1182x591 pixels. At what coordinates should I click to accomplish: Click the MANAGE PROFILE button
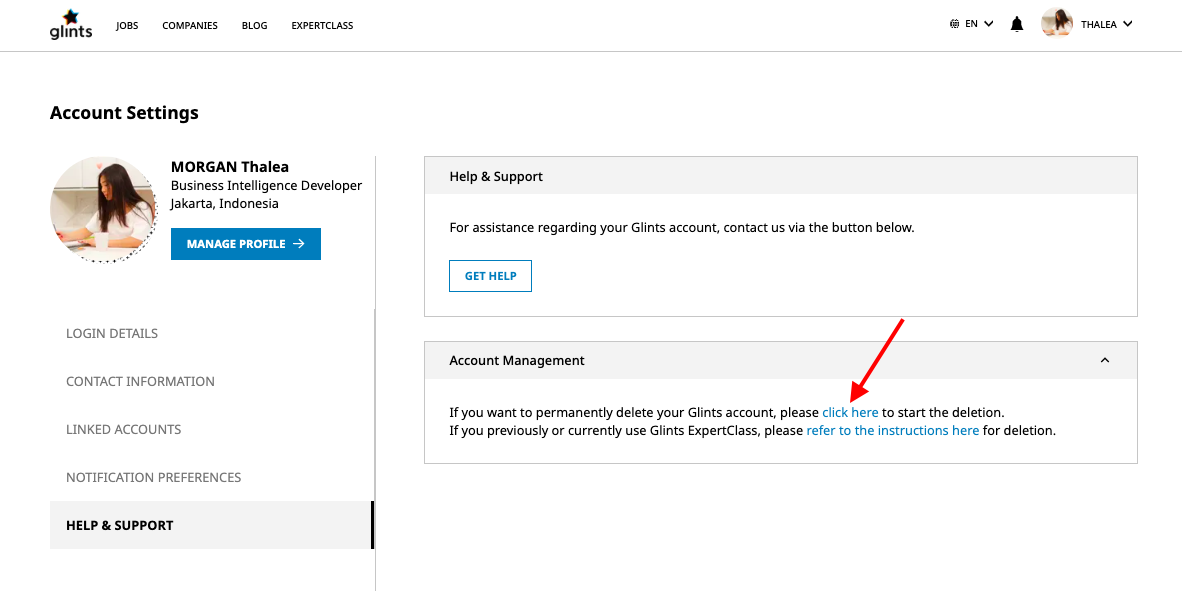[246, 244]
